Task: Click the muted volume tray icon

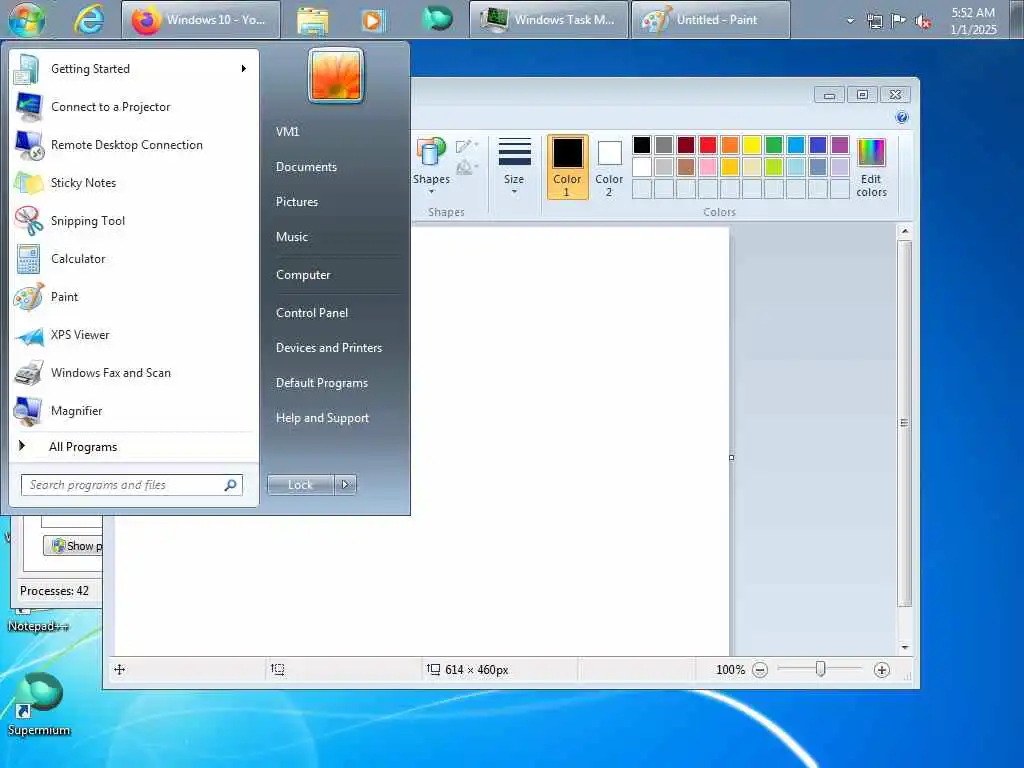Action: 923,22
